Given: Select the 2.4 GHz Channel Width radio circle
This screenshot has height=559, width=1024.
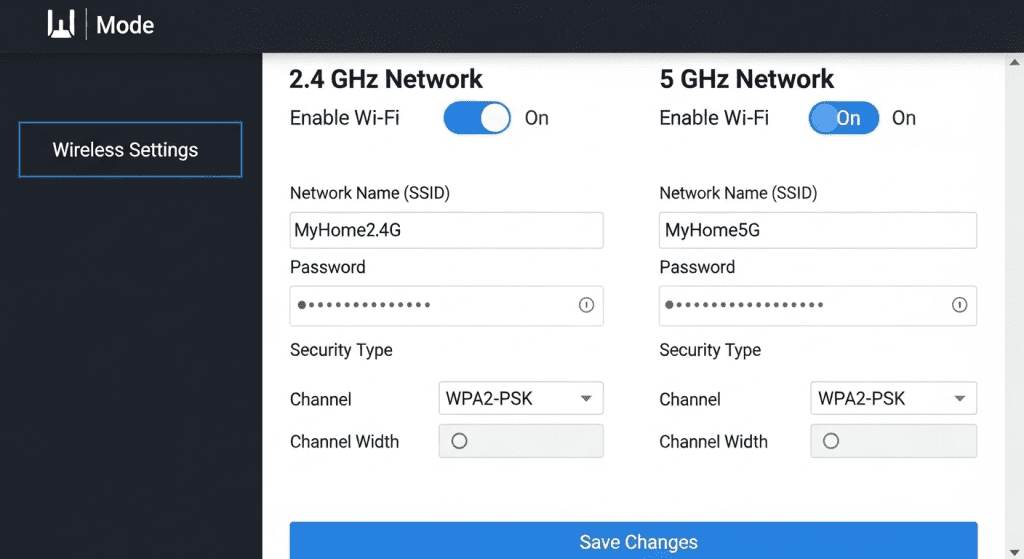Looking at the screenshot, I should click(x=459, y=441).
